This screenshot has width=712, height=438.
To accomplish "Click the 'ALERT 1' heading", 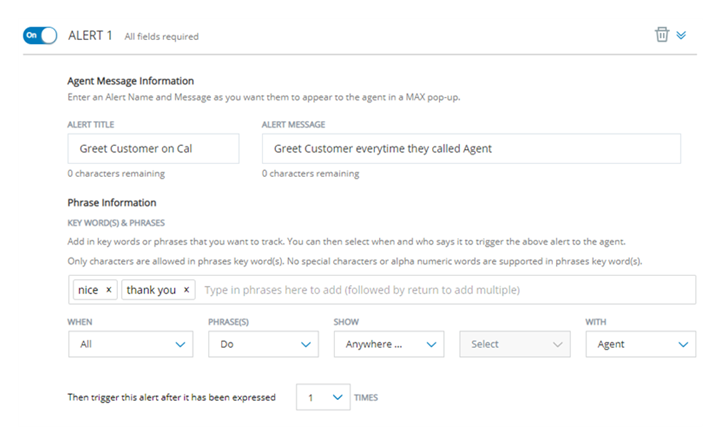I will coord(90,35).
